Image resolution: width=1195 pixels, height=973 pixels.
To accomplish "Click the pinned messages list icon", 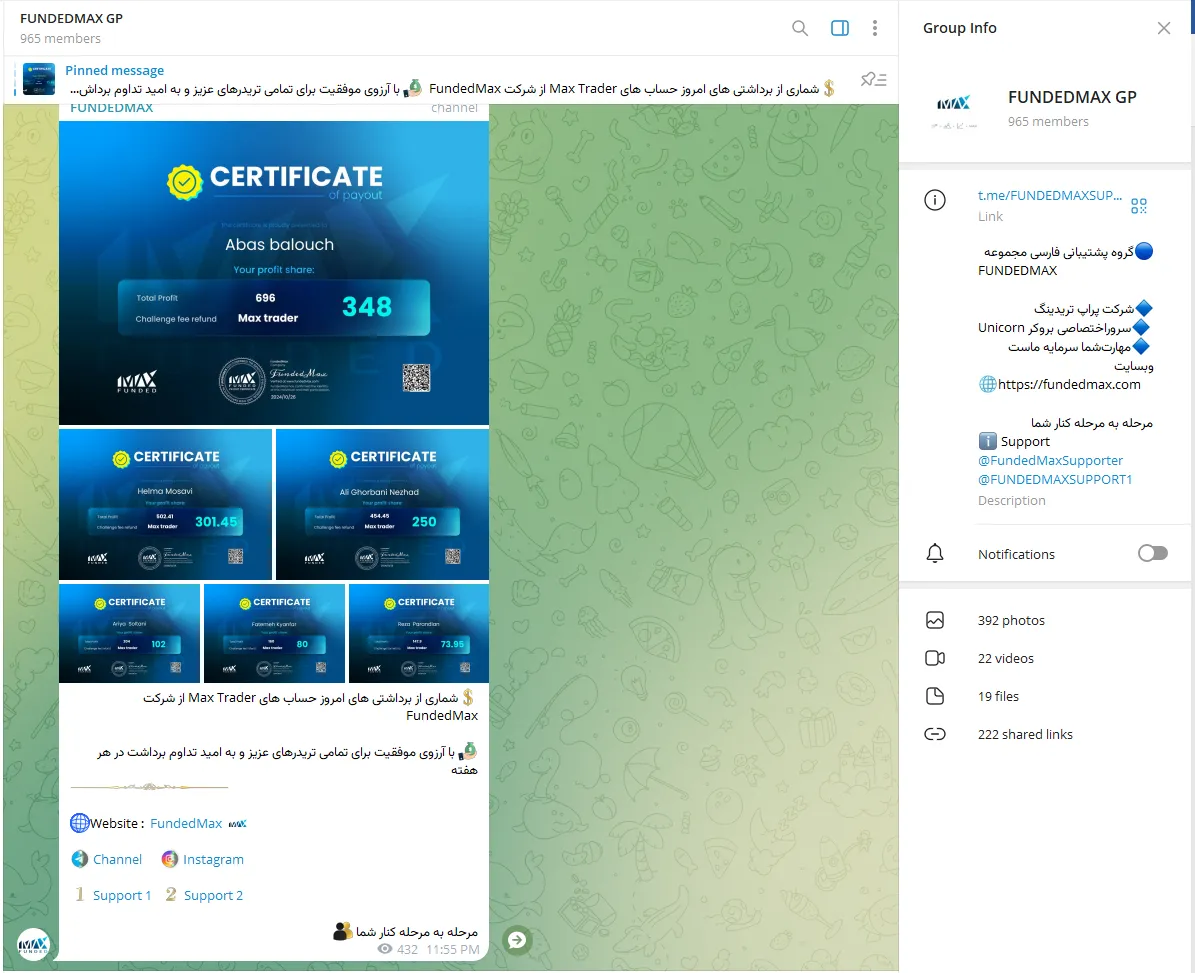I will (873, 79).
